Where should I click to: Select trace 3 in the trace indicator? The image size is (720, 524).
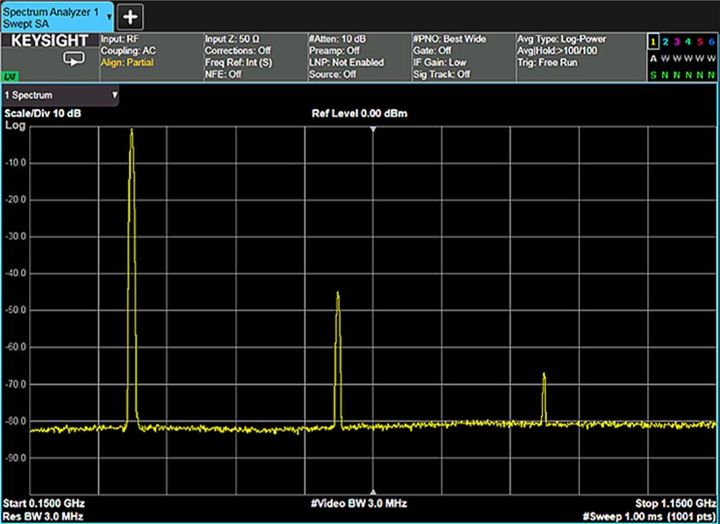pyautogui.click(x=678, y=41)
